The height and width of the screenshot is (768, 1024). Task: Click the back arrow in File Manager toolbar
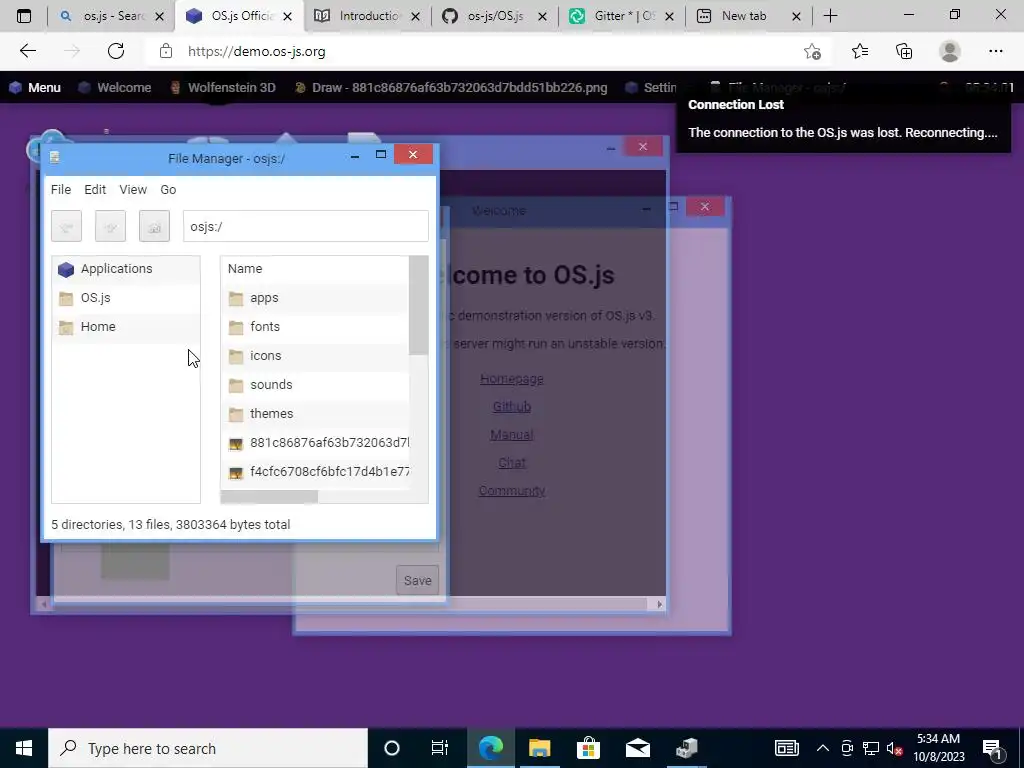(67, 227)
